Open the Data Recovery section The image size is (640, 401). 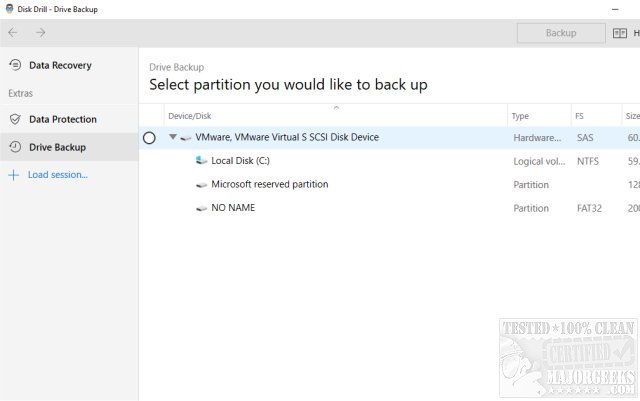pos(60,65)
